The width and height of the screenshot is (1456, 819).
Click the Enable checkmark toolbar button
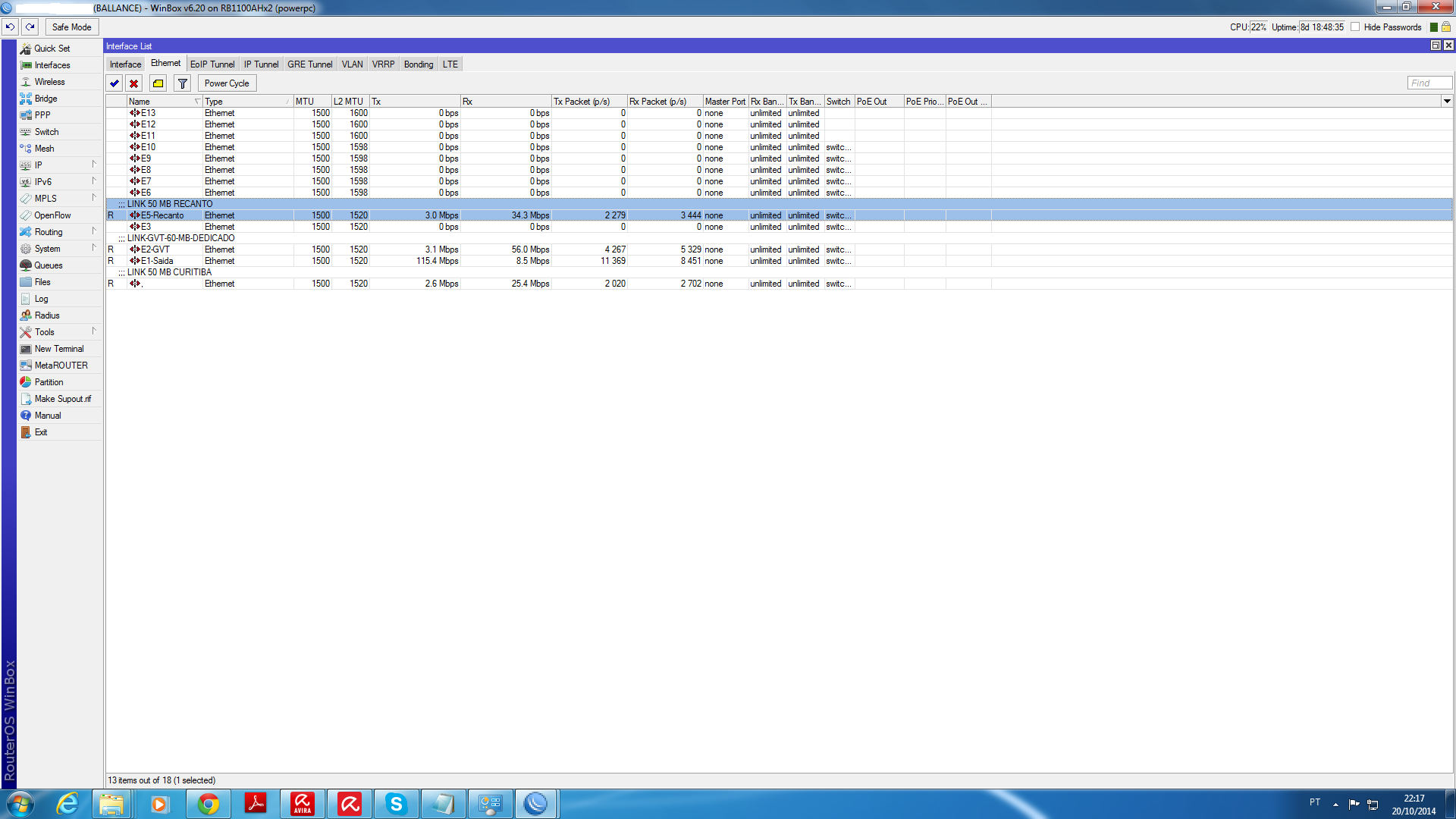tap(115, 83)
